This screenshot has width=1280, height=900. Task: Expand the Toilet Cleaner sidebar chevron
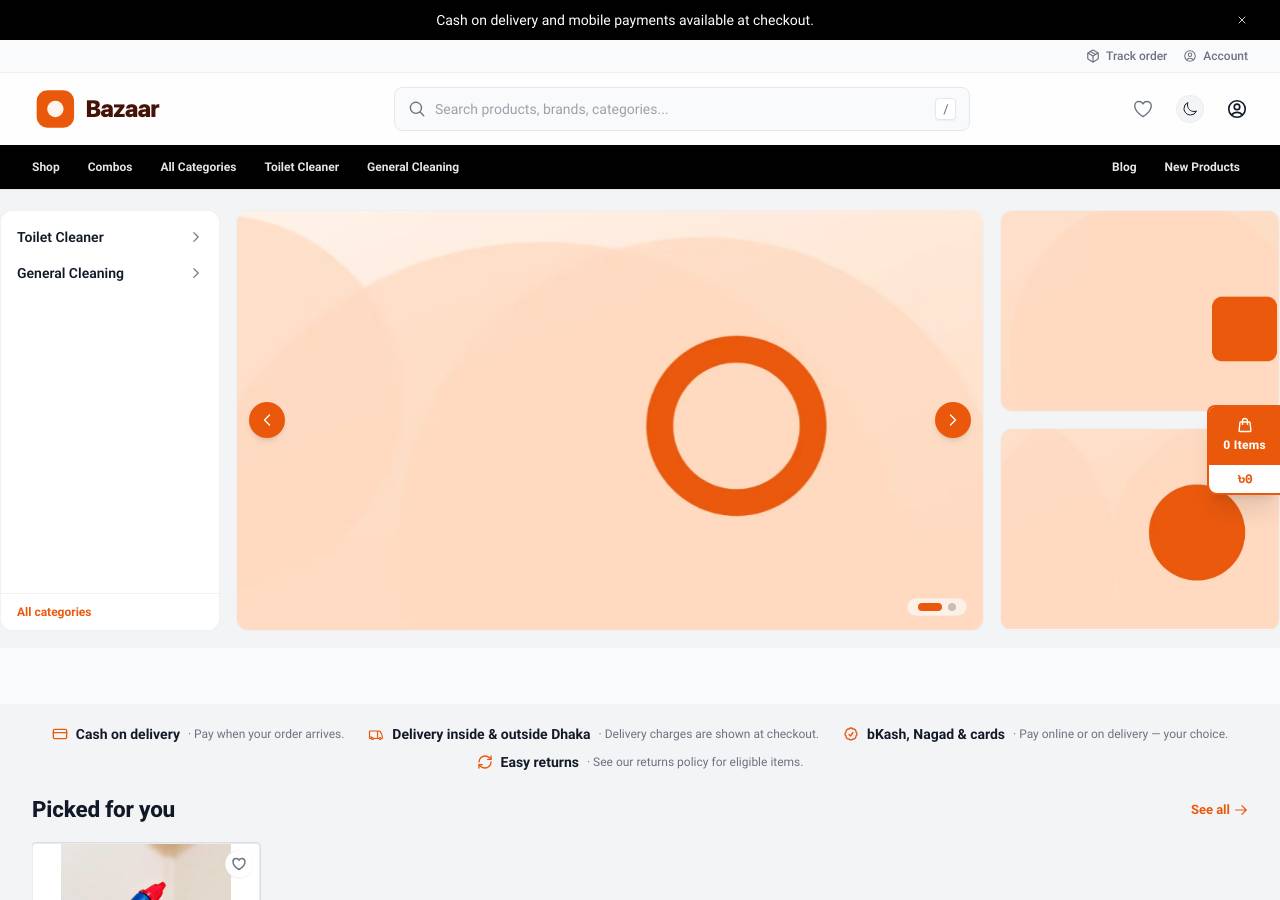[196, 237]
